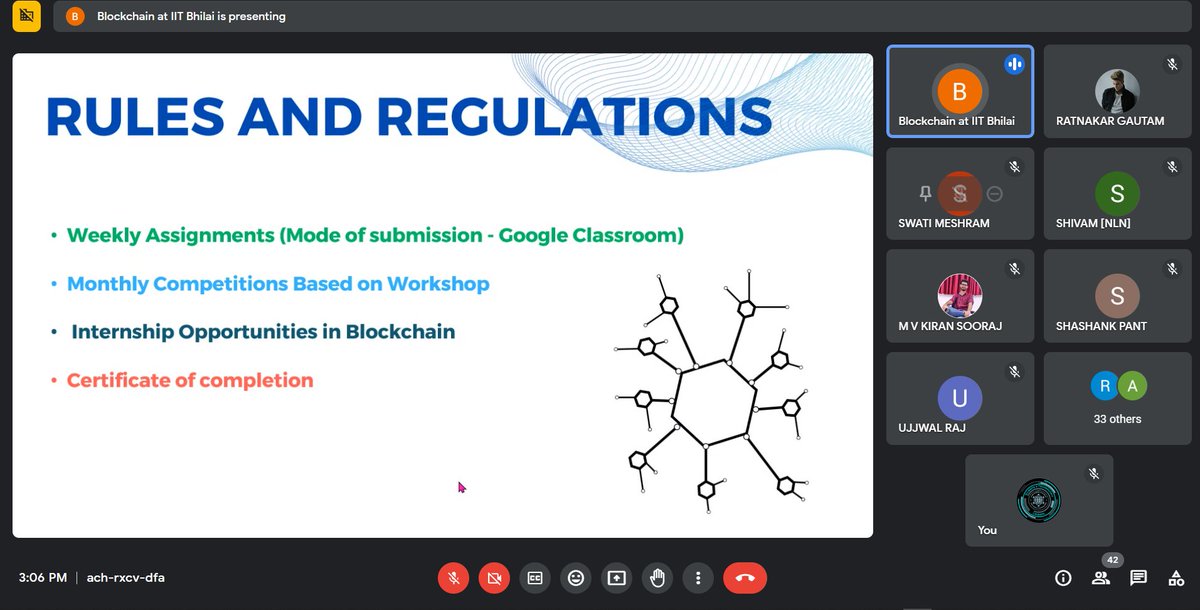The width and height of the screenshot is (1200, 610).
Task: Mute SWATI MESHRAM via center mic icon
Action: point(960,194)
